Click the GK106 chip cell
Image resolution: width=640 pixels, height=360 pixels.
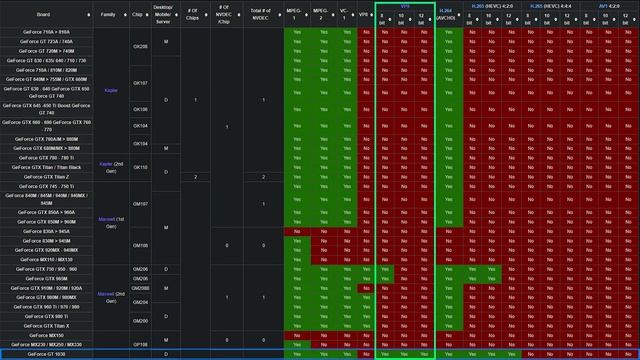(x=140, y=109)
